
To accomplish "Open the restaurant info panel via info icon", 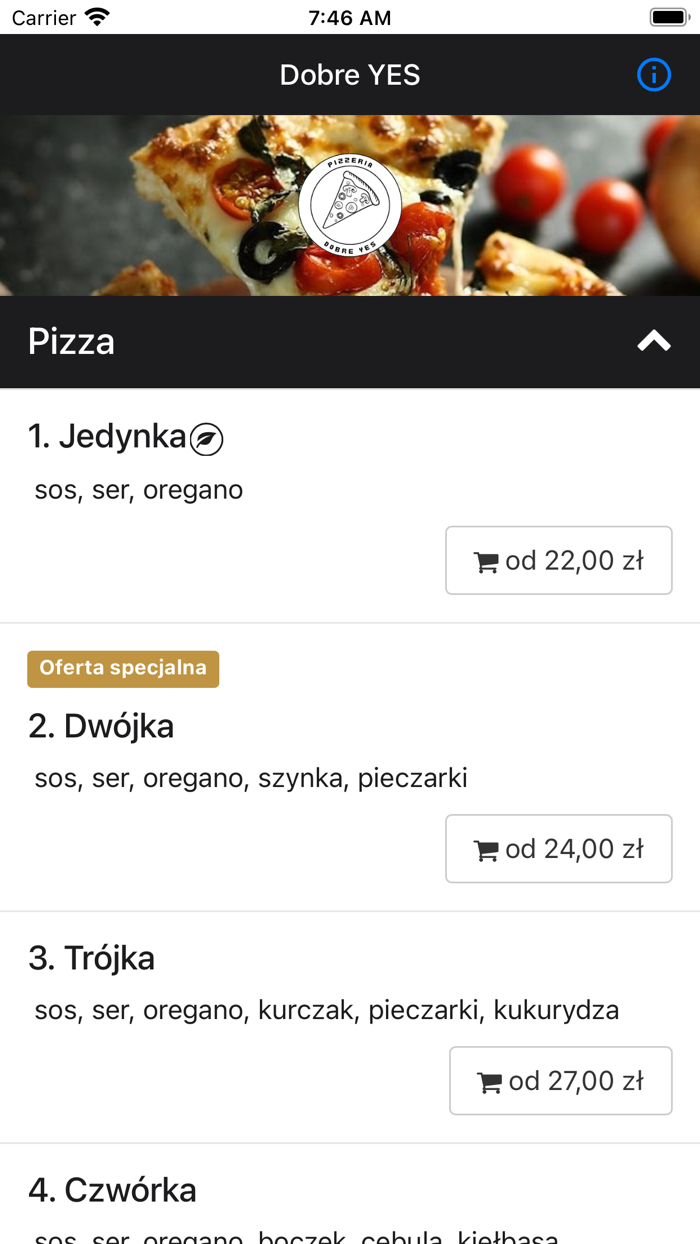I will pos(654,75).
